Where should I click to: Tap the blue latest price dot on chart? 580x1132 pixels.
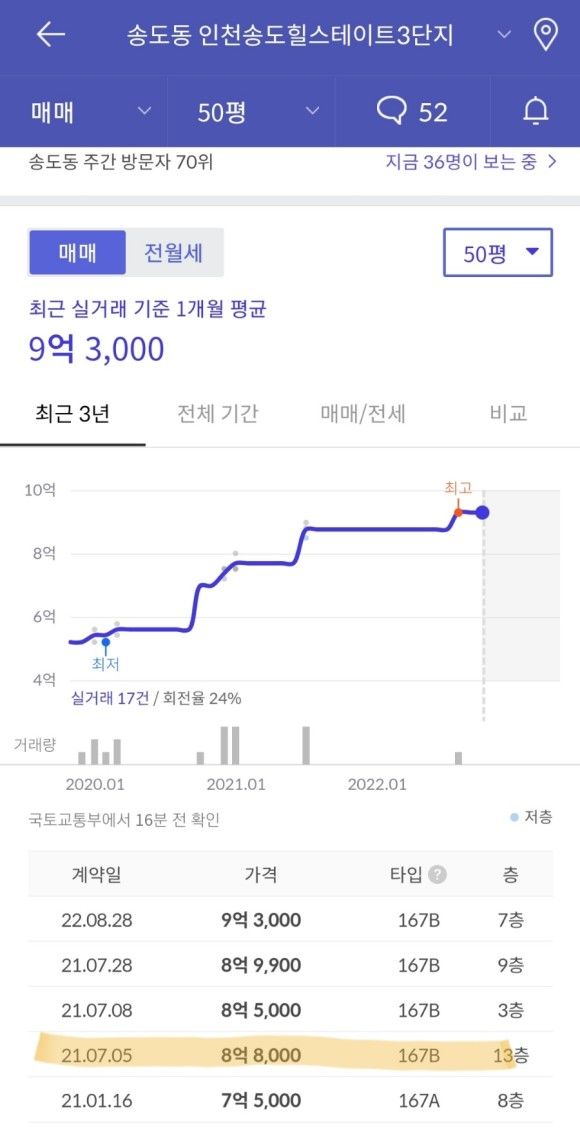coord(481,513)
